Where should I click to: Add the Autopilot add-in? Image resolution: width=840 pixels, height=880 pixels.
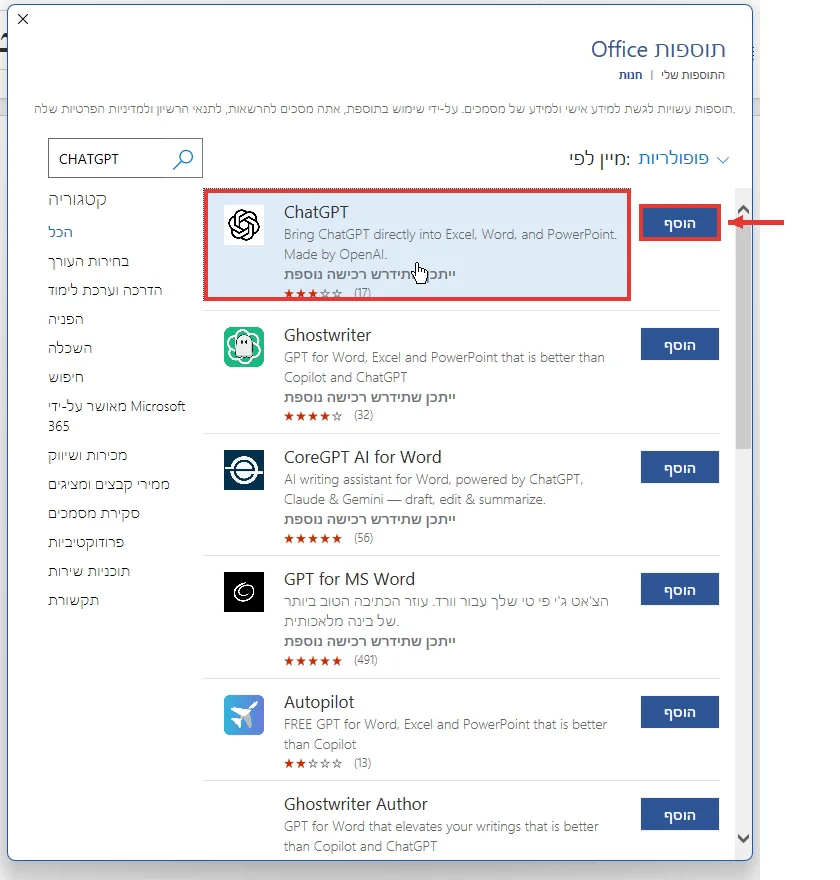pyautogui.click(x=680, y=712)
